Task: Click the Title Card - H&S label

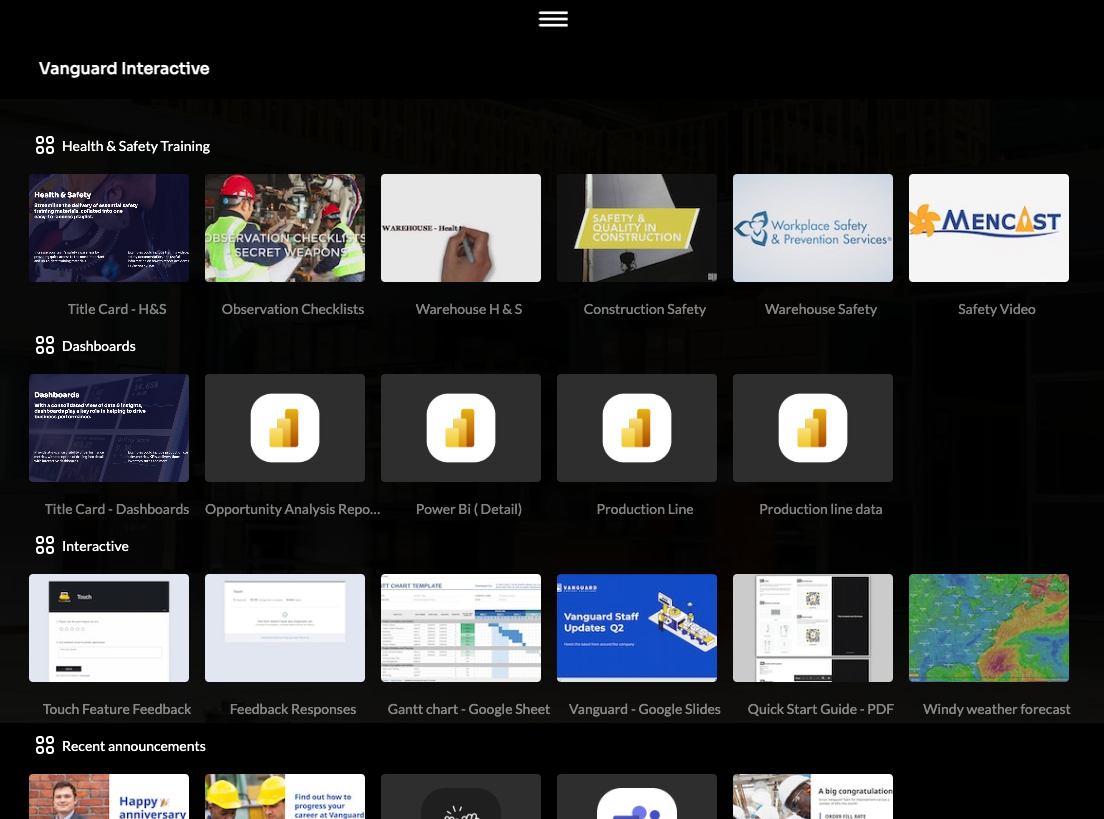Action: (117, 309)
